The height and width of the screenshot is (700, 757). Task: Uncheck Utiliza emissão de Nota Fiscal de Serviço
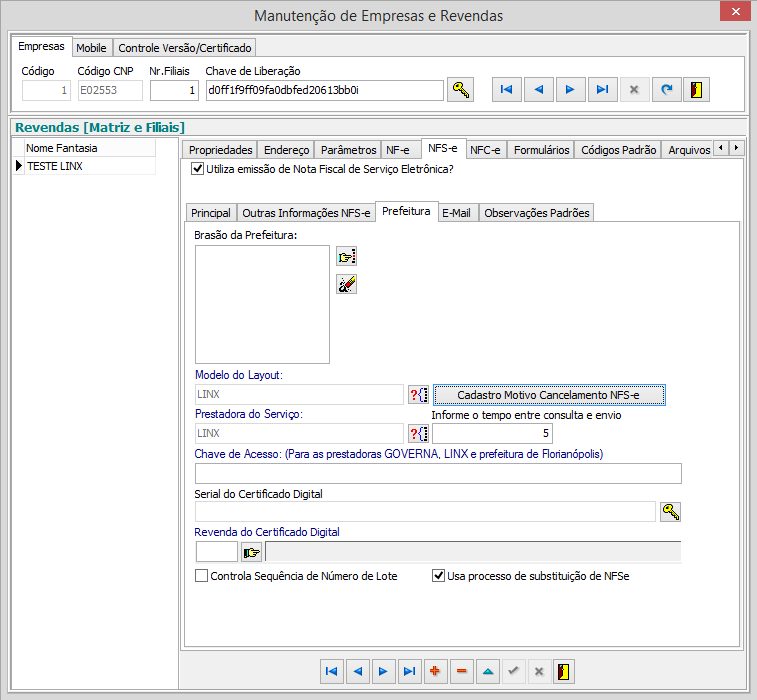[197, 170]
